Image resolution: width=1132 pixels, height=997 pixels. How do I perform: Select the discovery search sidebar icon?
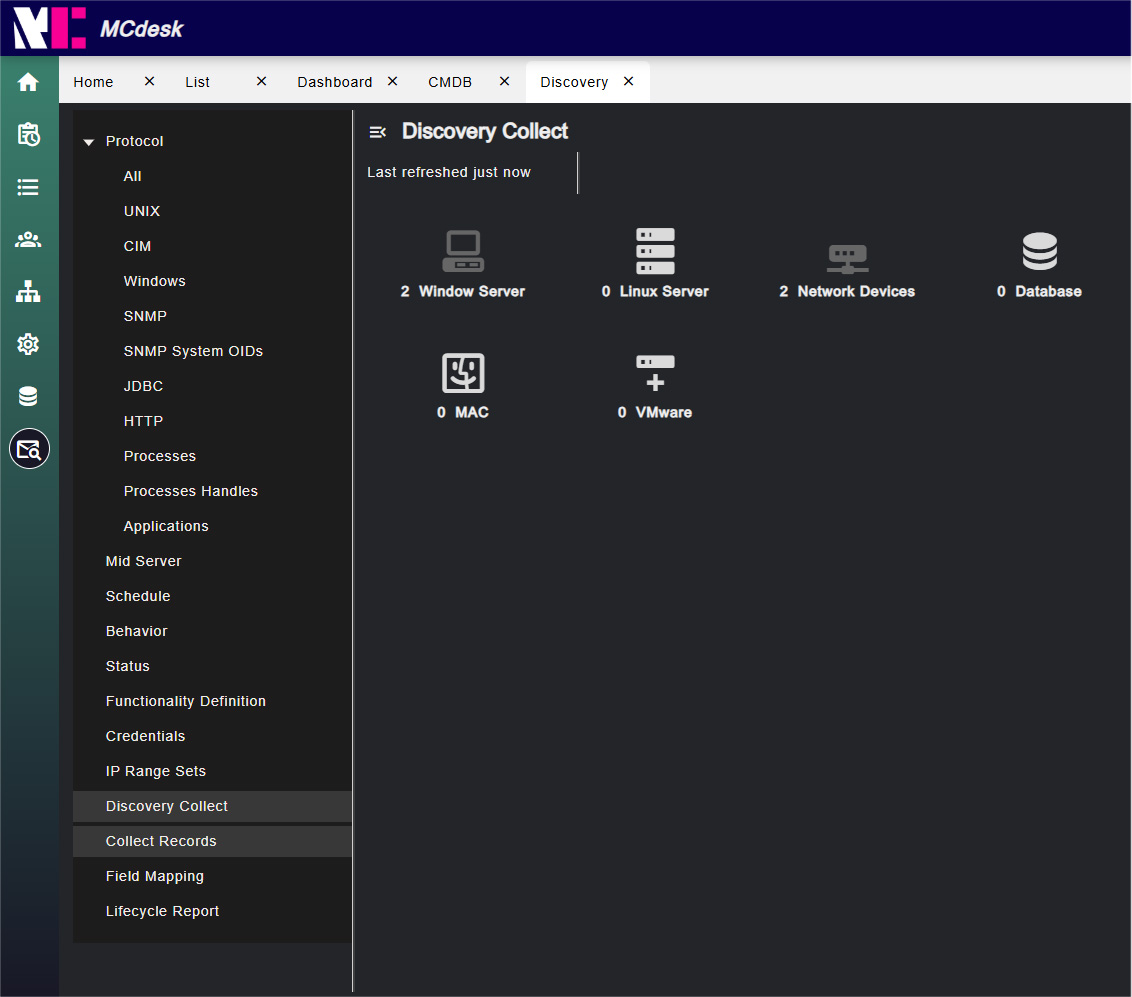29,449
